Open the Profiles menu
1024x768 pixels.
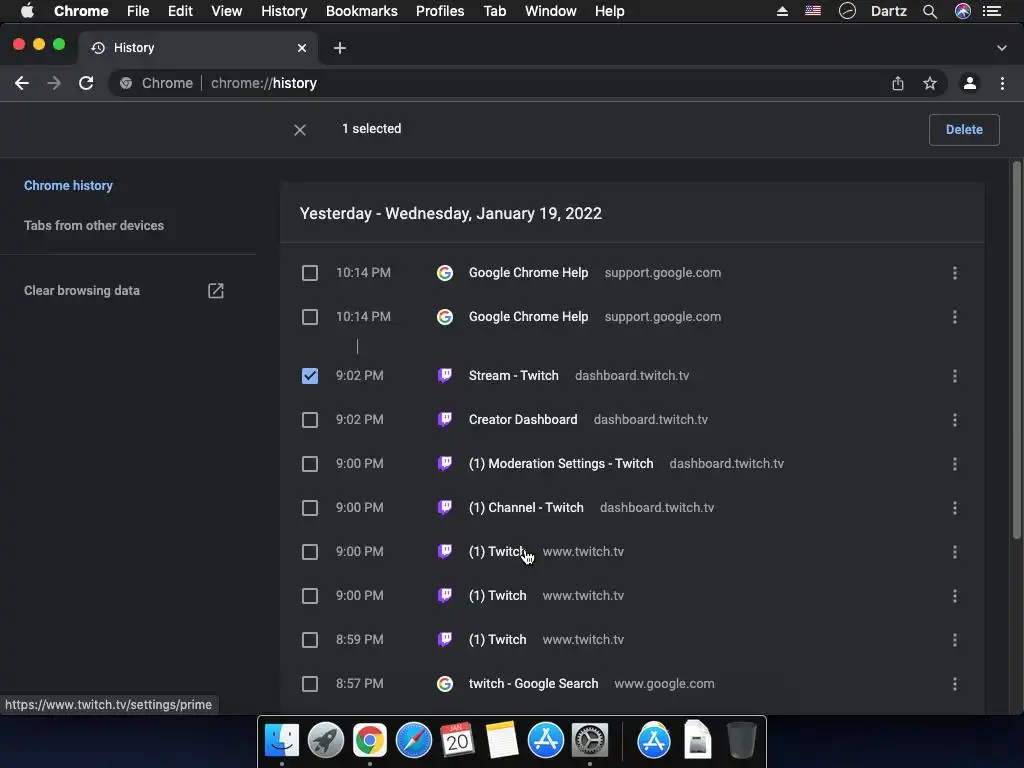pyautogui.click(x=440, y=11)
